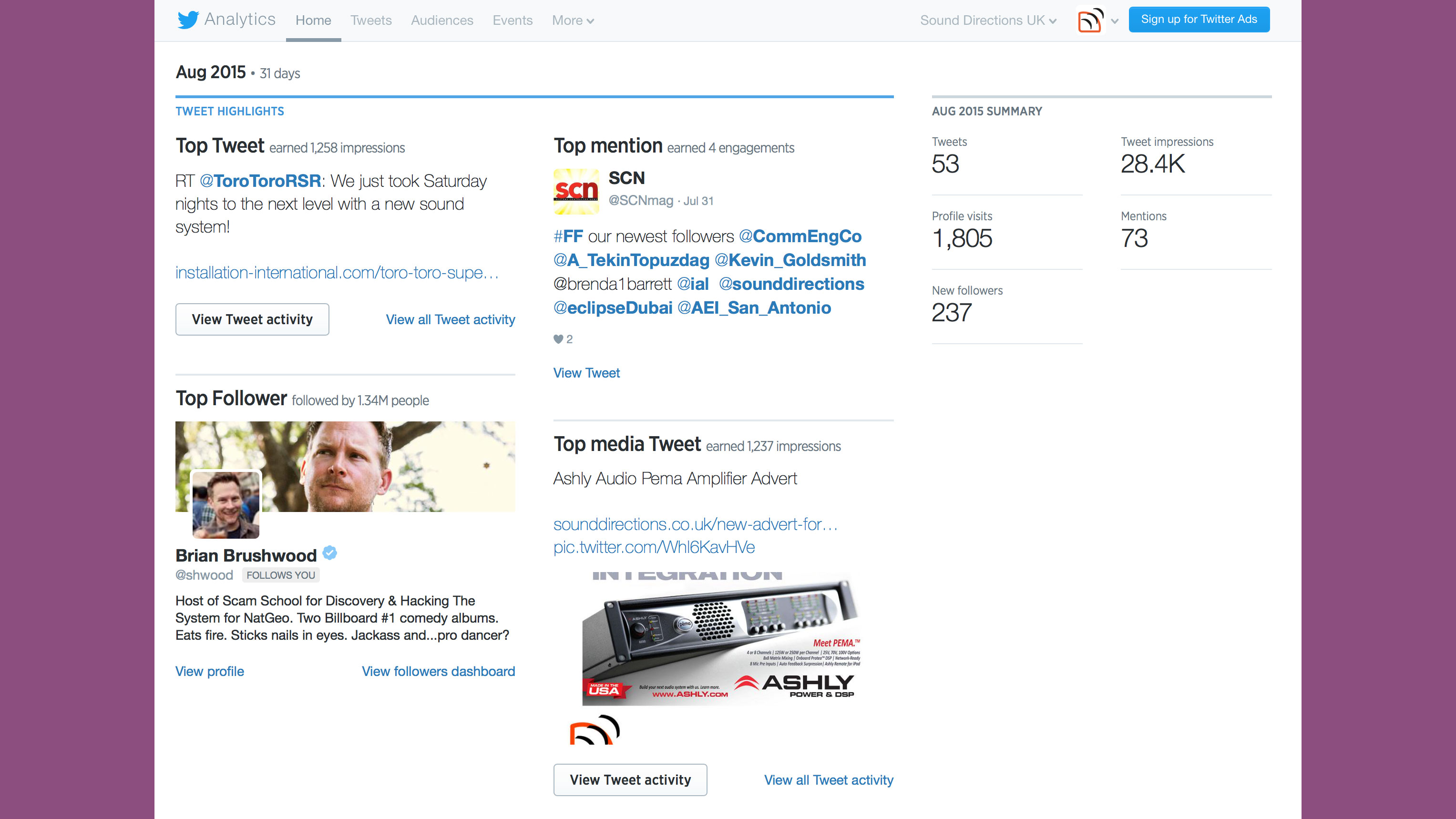
Task: Click the Top mention heading
Action: pos(607,146)
